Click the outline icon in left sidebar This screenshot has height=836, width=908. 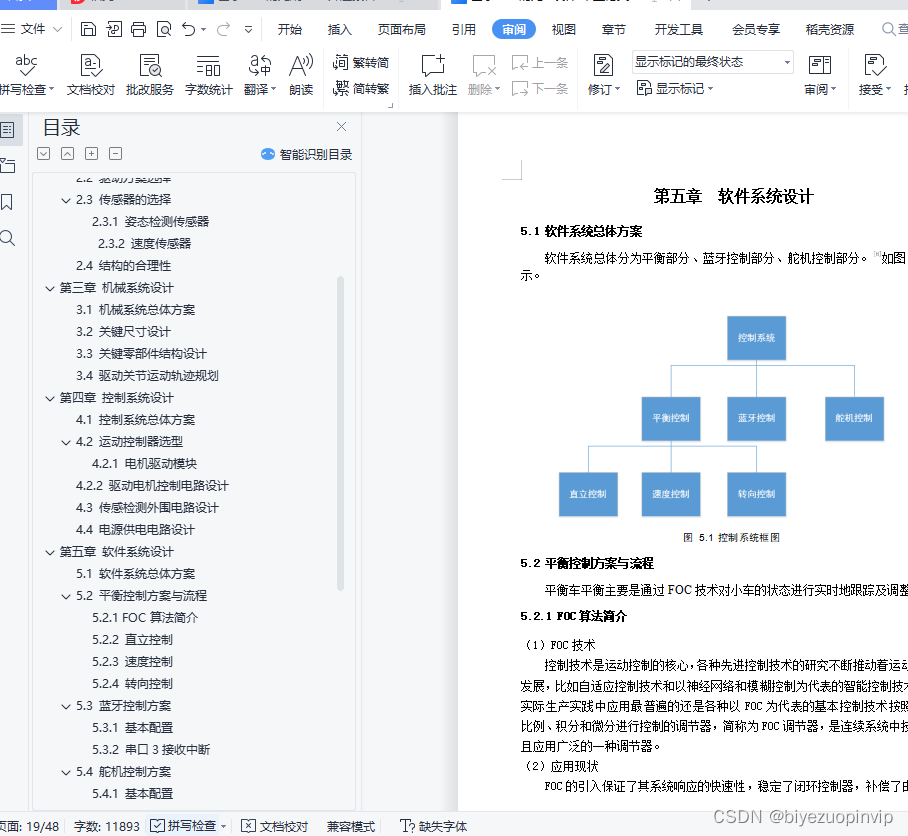(x=8, y=130)
